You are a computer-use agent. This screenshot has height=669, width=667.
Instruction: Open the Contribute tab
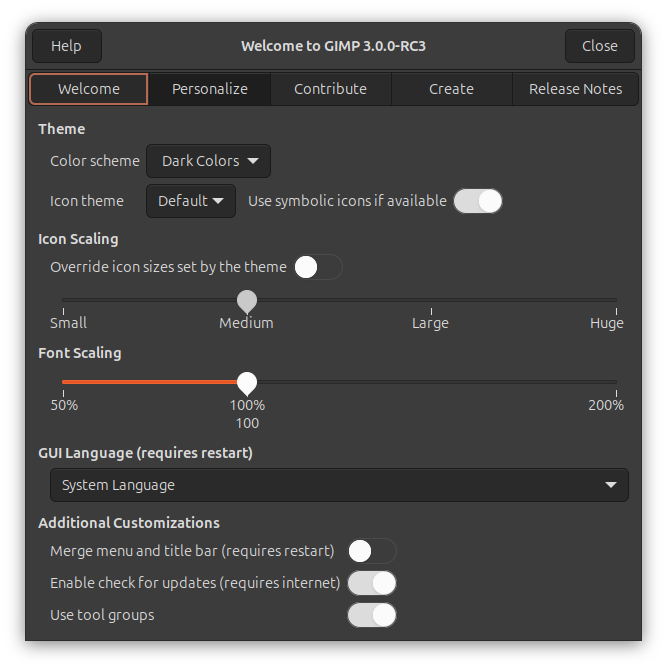coord(330,89)
